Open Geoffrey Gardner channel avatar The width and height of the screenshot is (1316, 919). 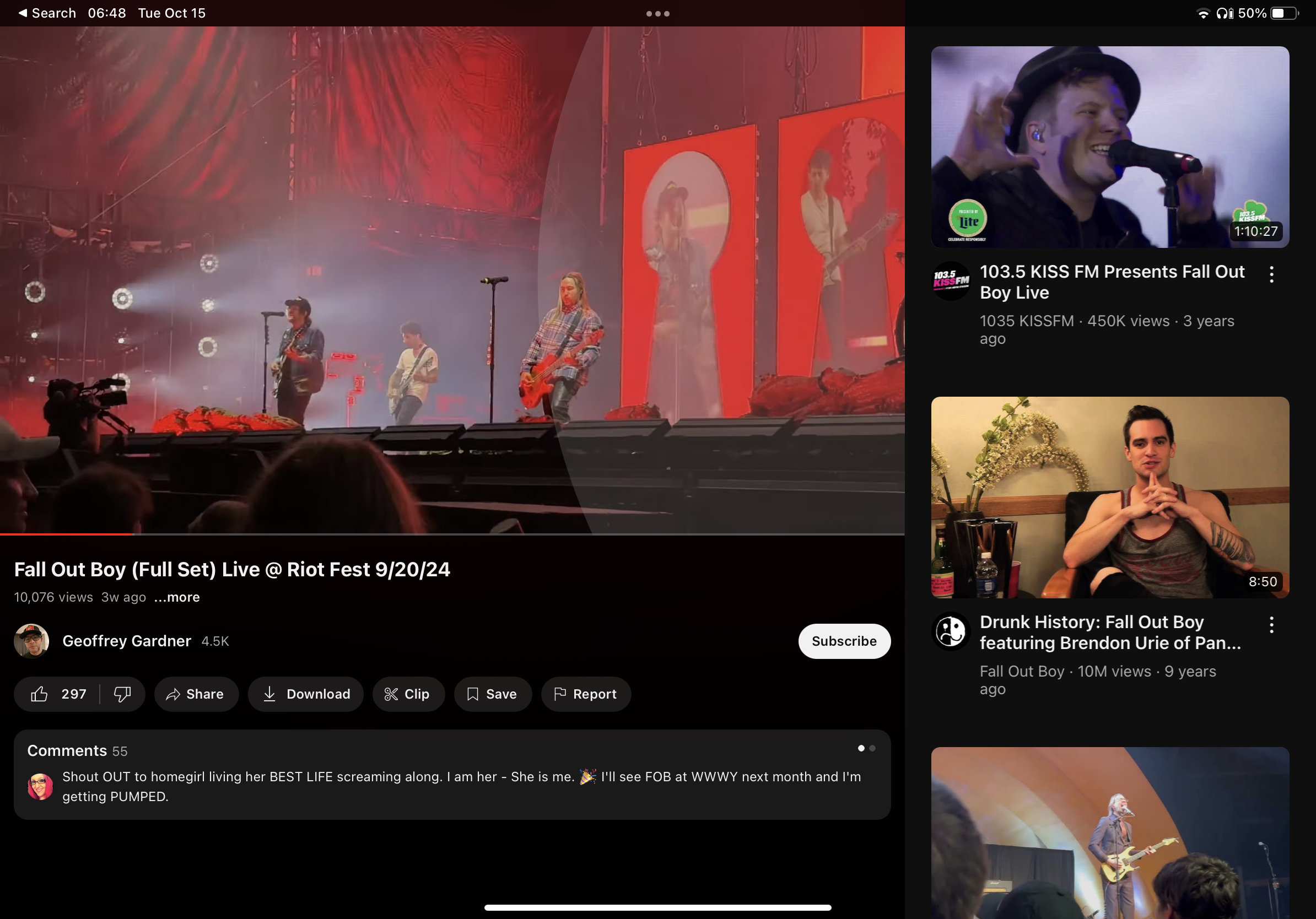point(31,641)
